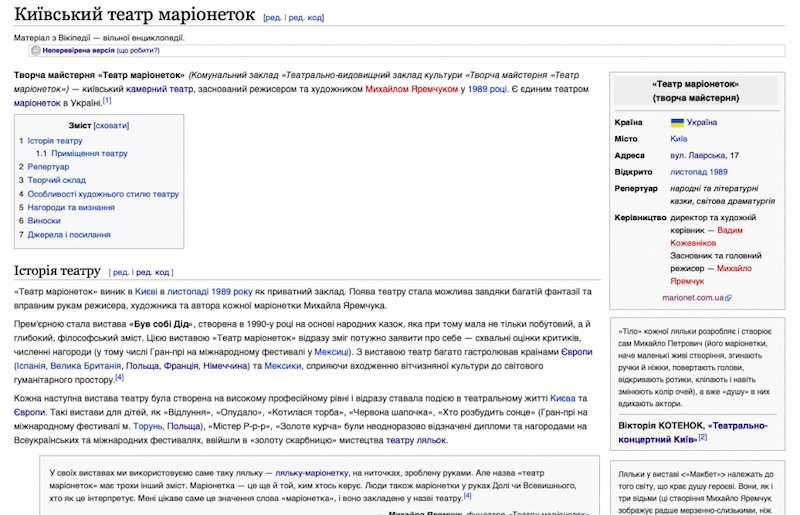Click footnote [1] after «в Україні»
This screenshot has height=515, width=800.
107,101
